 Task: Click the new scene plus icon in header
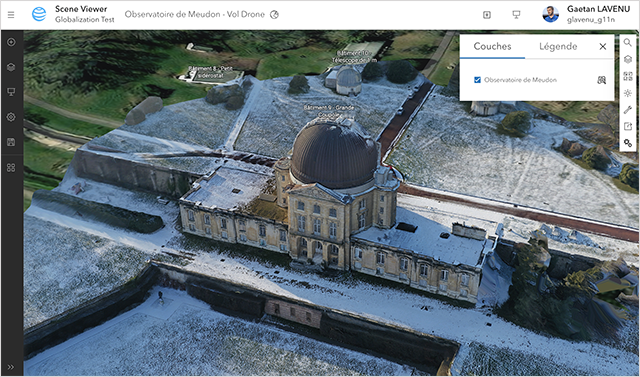(x=487, y=15)
